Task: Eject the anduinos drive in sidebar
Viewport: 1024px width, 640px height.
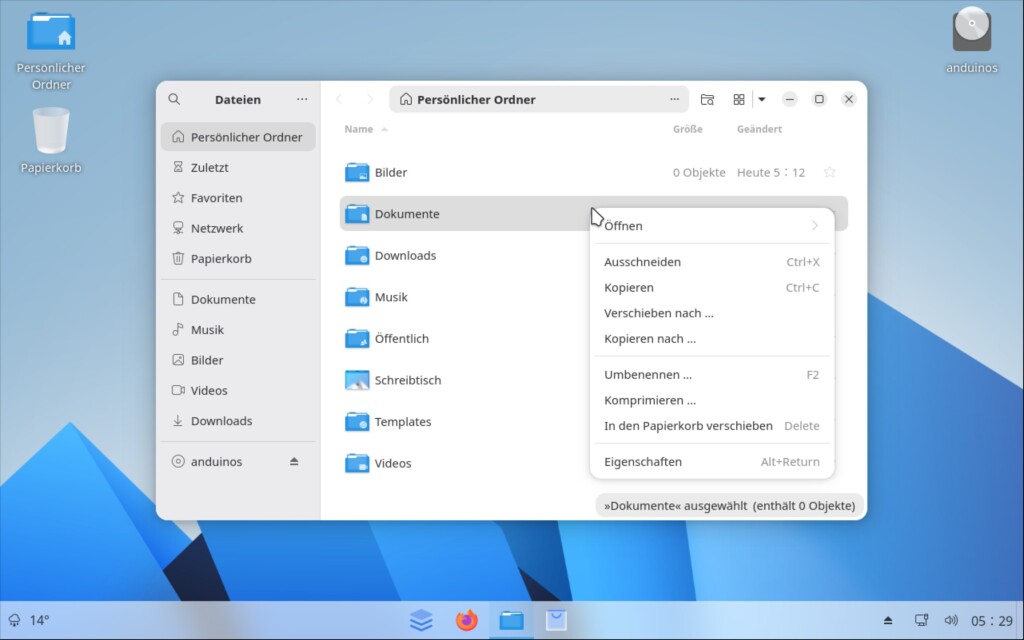Action: pyautogui.click(x=294, y=462)
